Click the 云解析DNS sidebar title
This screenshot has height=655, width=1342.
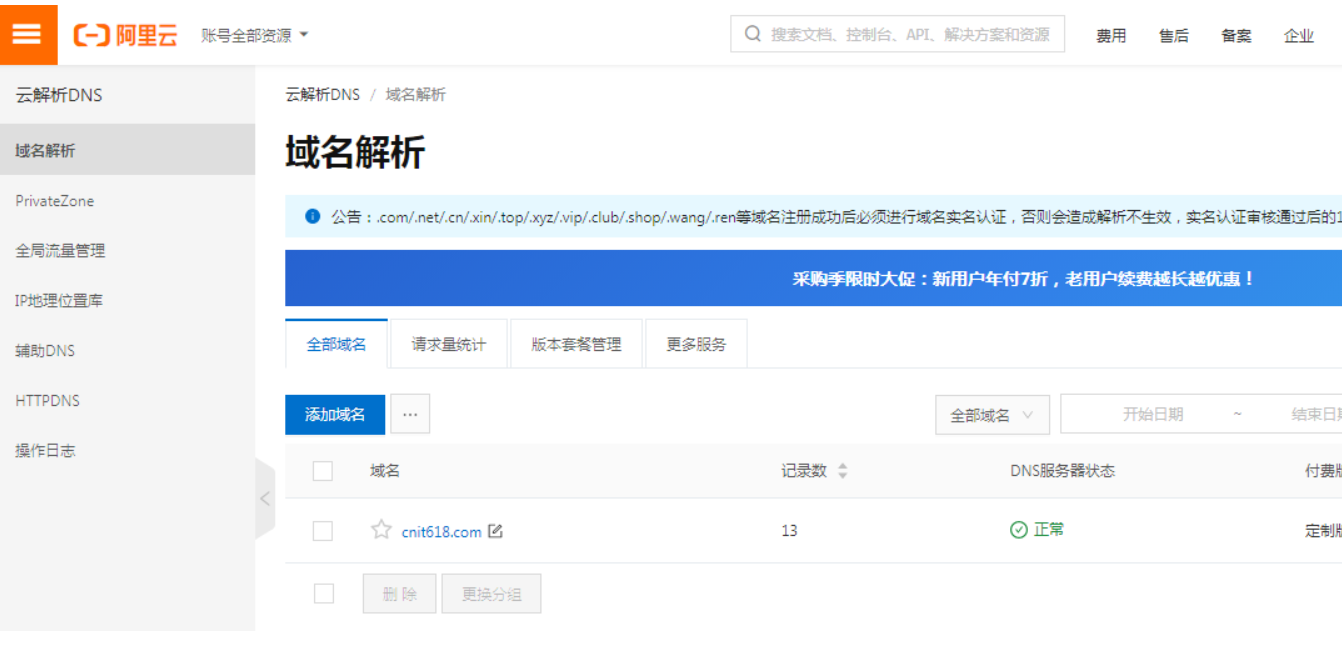(59, 95)
